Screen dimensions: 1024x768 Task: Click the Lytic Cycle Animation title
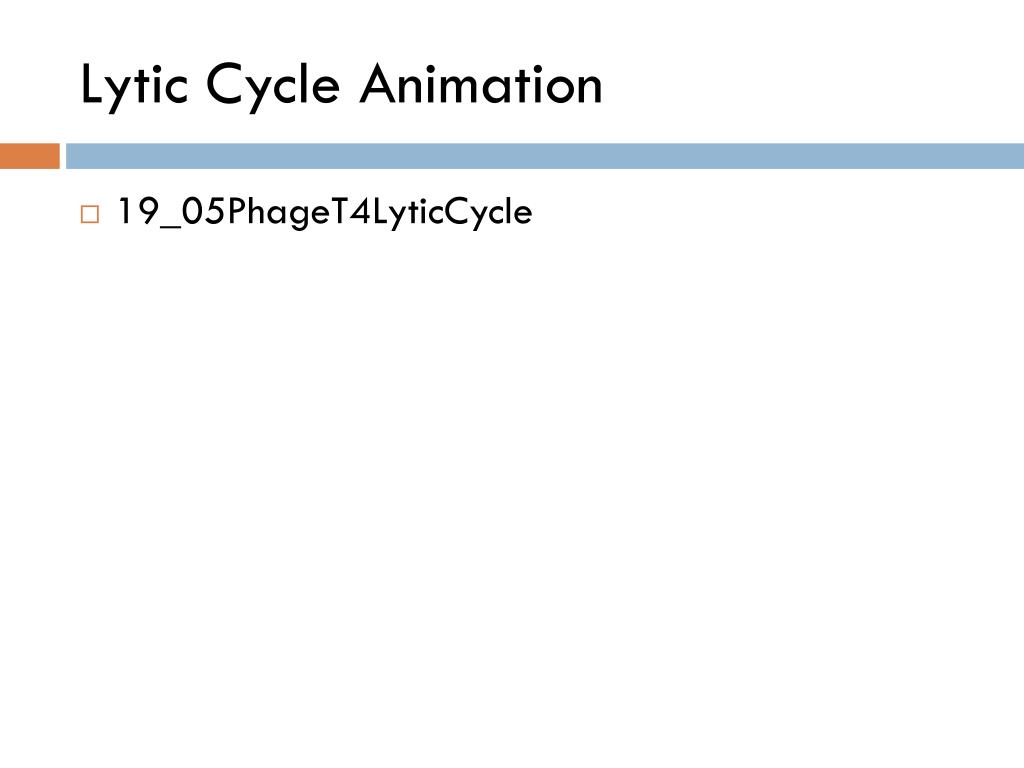pyautogui.click(x=341, y=86)
